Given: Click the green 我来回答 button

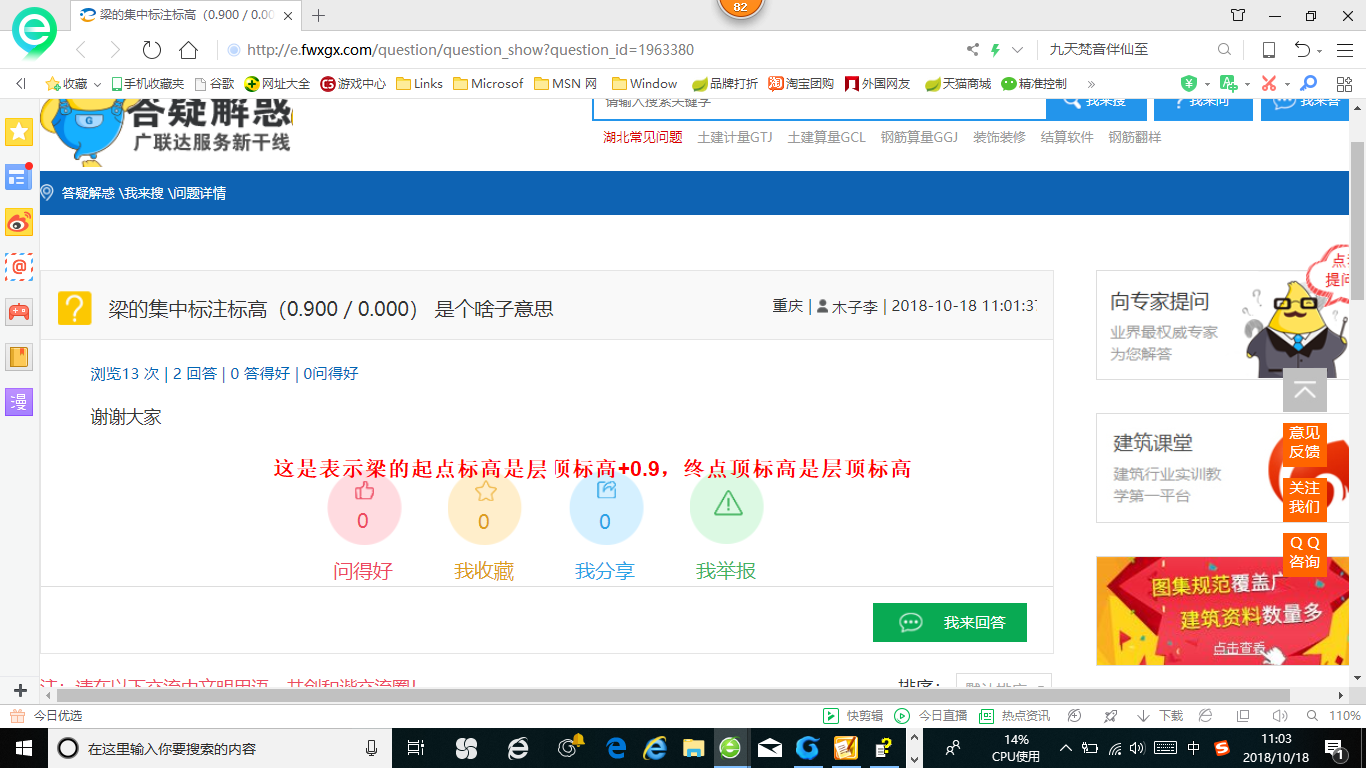Looking at the screenshot, I should click(950, 622).
